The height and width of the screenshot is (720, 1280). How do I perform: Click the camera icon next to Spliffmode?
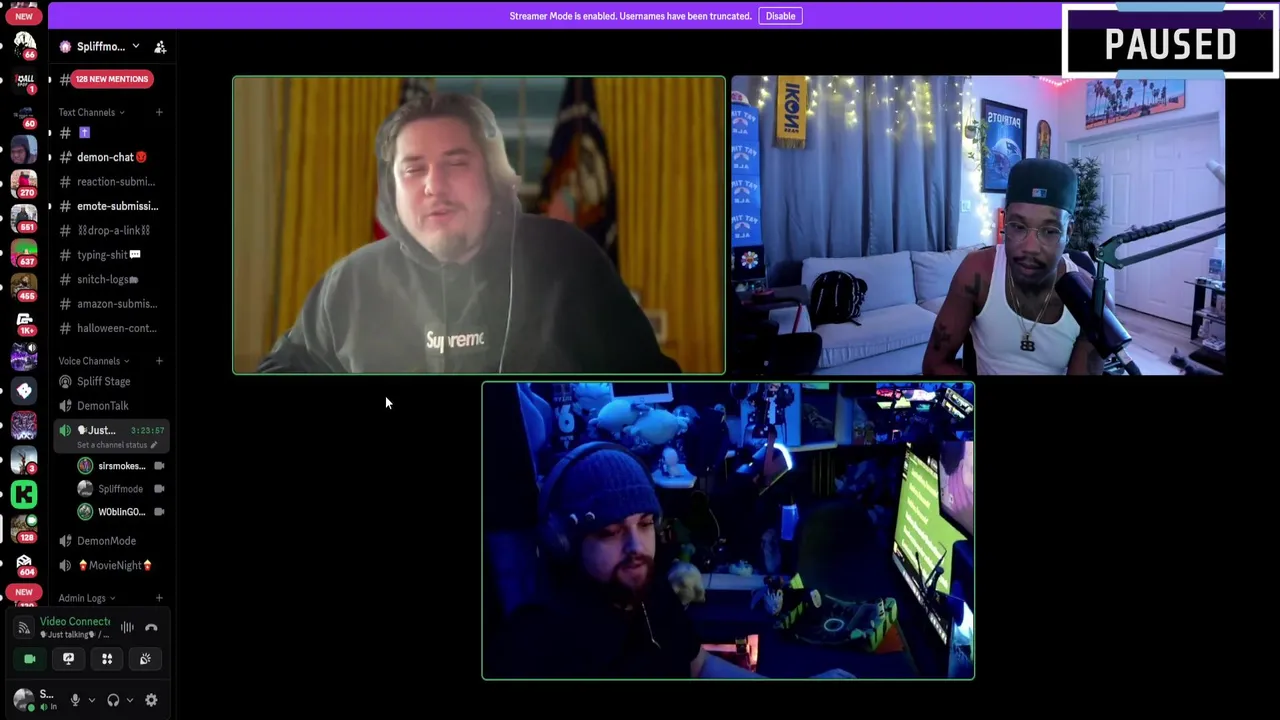pos(159,489)
